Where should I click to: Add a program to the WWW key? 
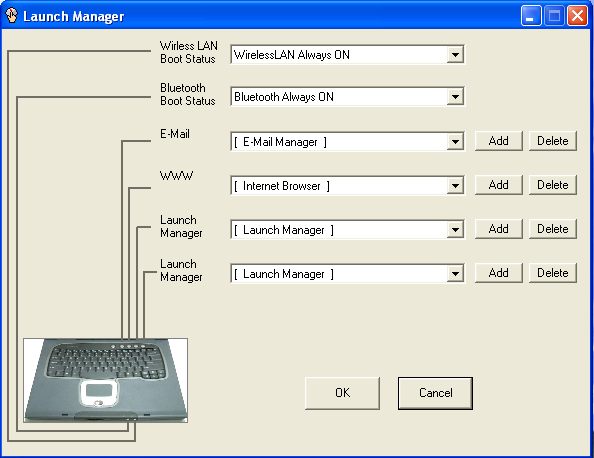499,185
